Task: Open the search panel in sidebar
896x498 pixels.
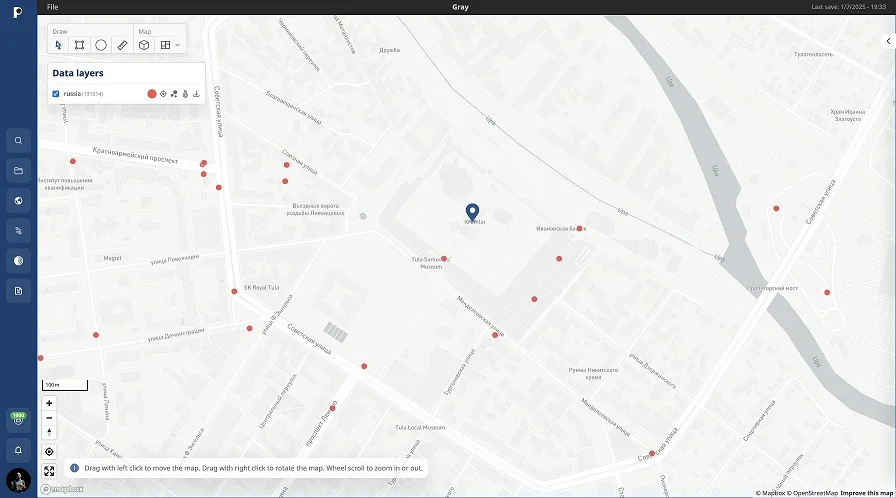Action: click(x=18, y=140)
